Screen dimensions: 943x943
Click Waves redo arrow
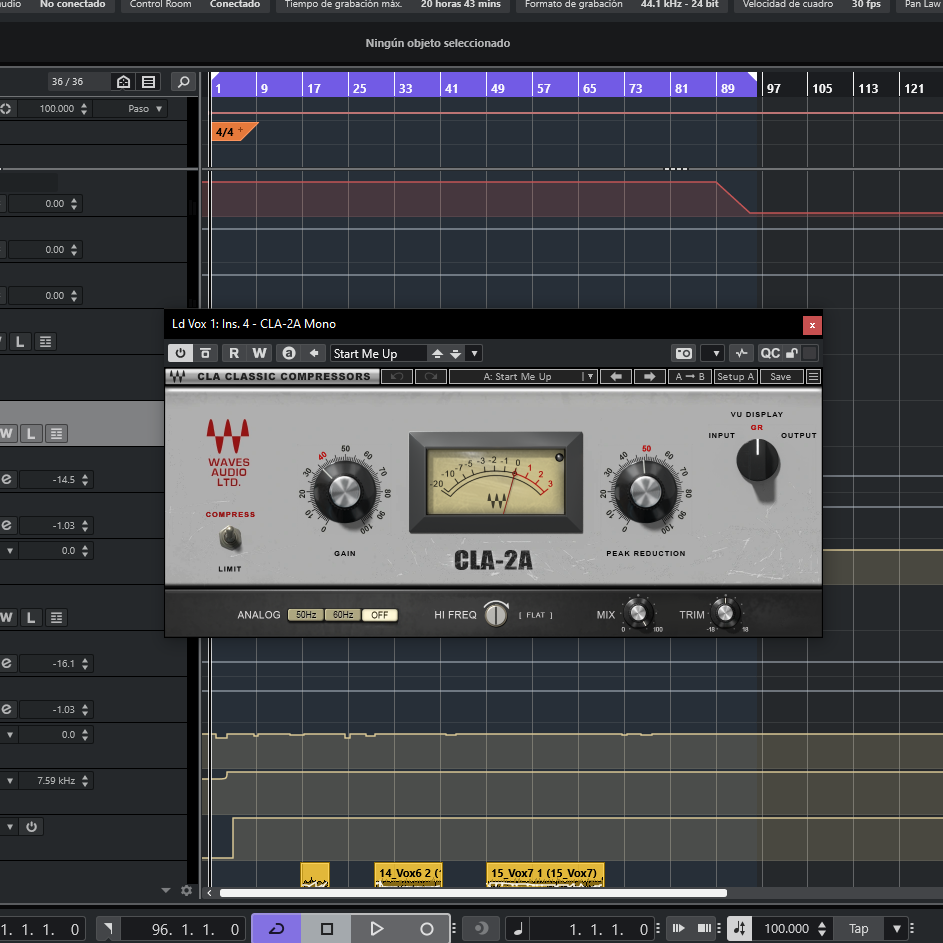point(431,376)
